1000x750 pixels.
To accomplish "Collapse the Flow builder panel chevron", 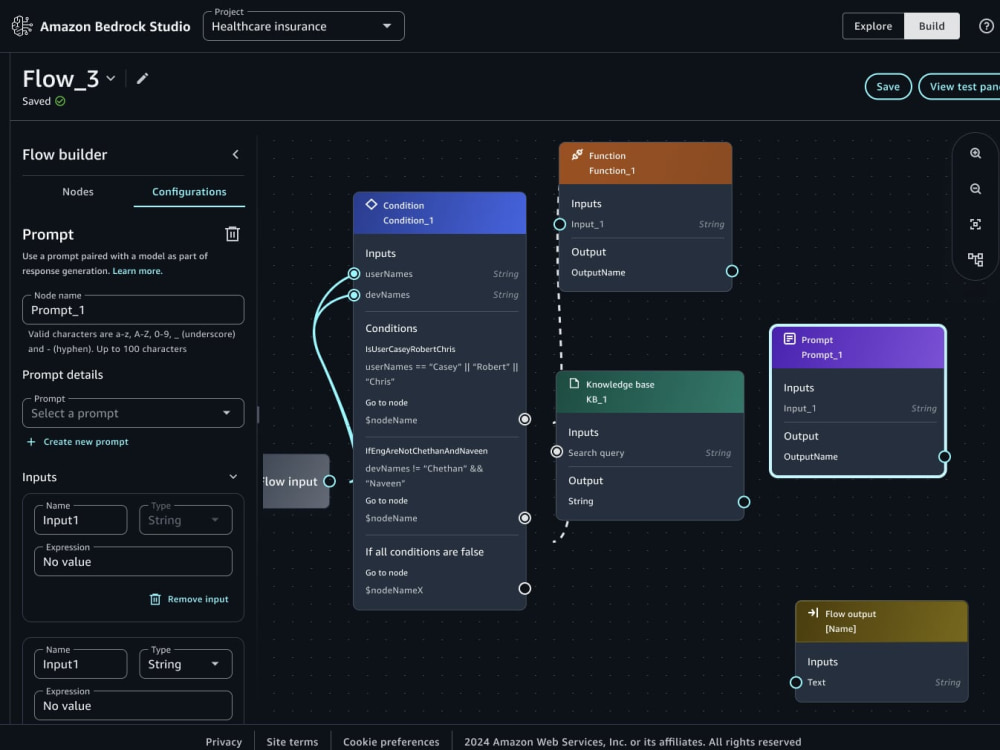I will pyautogui.click(x=235, y=154).
